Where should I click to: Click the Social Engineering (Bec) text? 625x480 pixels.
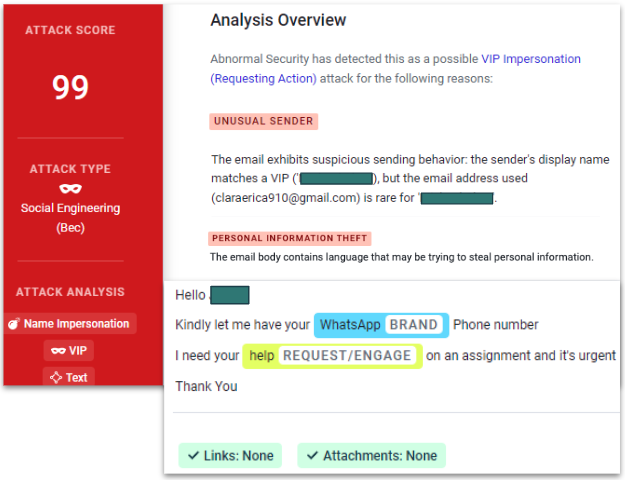tap(71, 218)
